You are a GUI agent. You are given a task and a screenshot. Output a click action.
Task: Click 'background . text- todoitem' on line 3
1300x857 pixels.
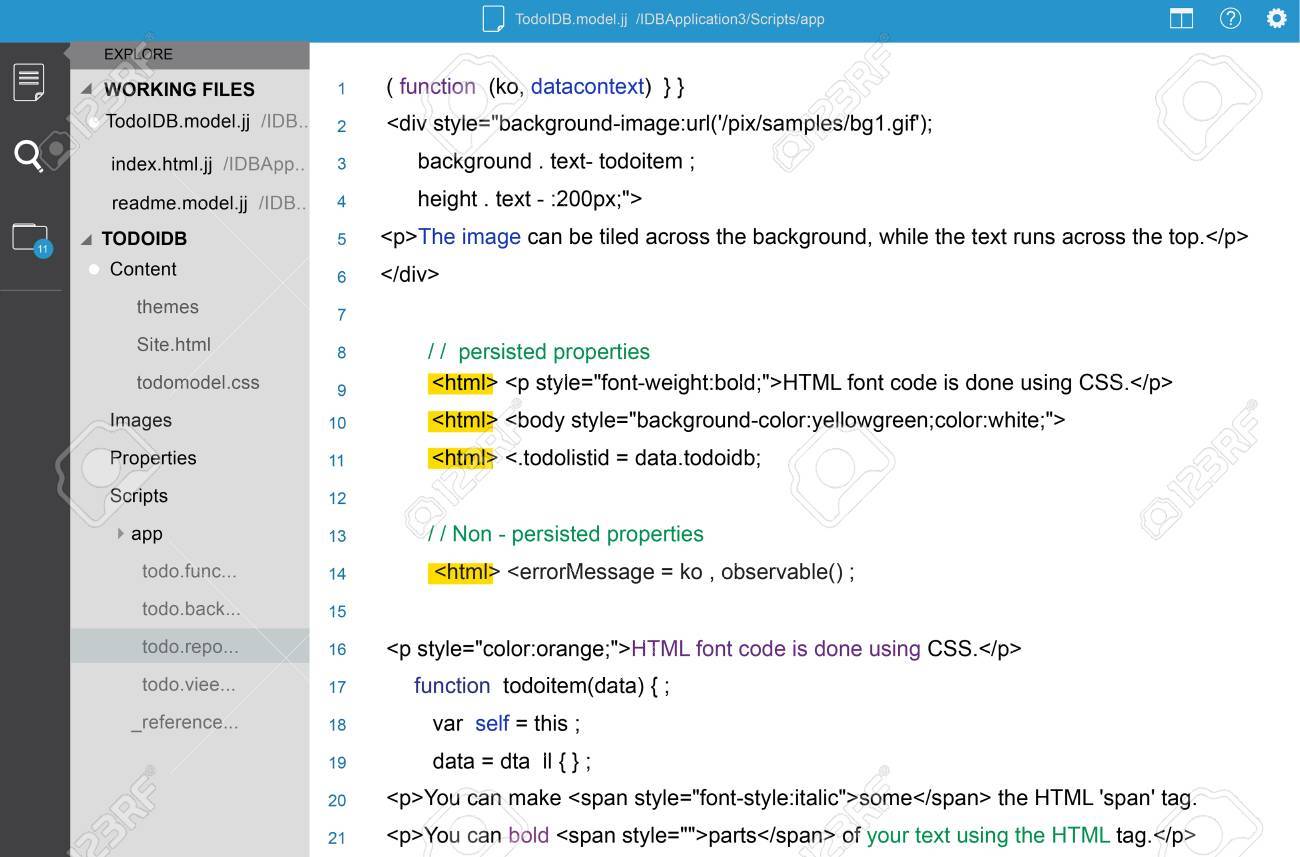549,162
